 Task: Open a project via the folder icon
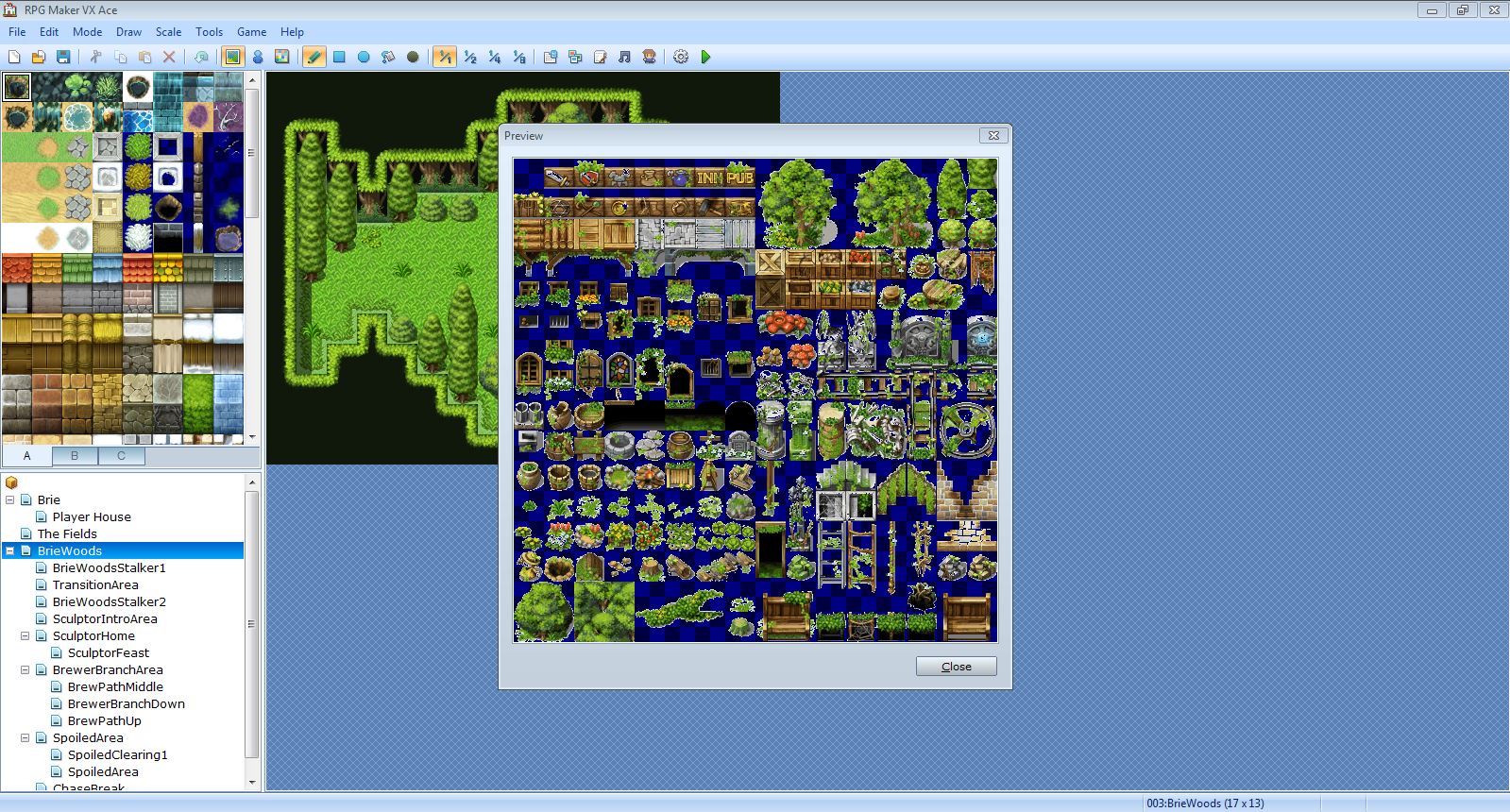(39, 57)
